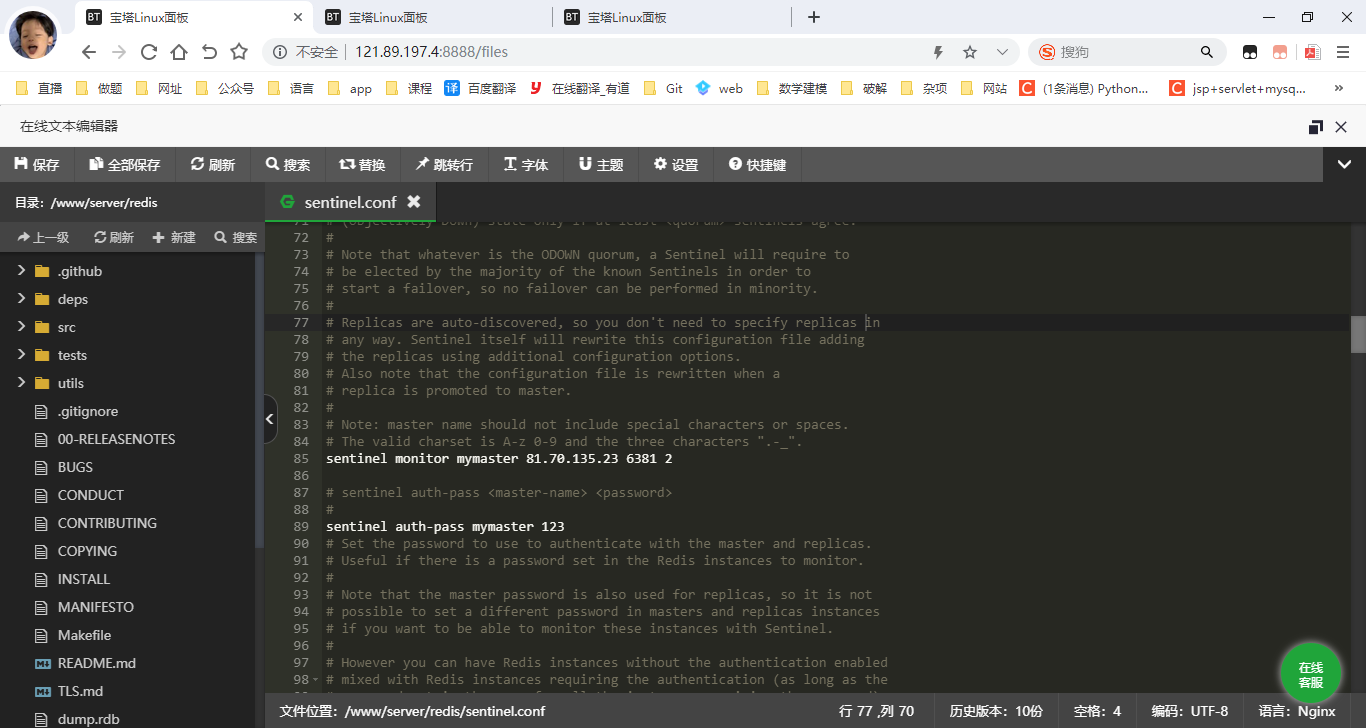Show Shortcuts (快捷键) help
The image size is (1366, 728).
point(758,165)
